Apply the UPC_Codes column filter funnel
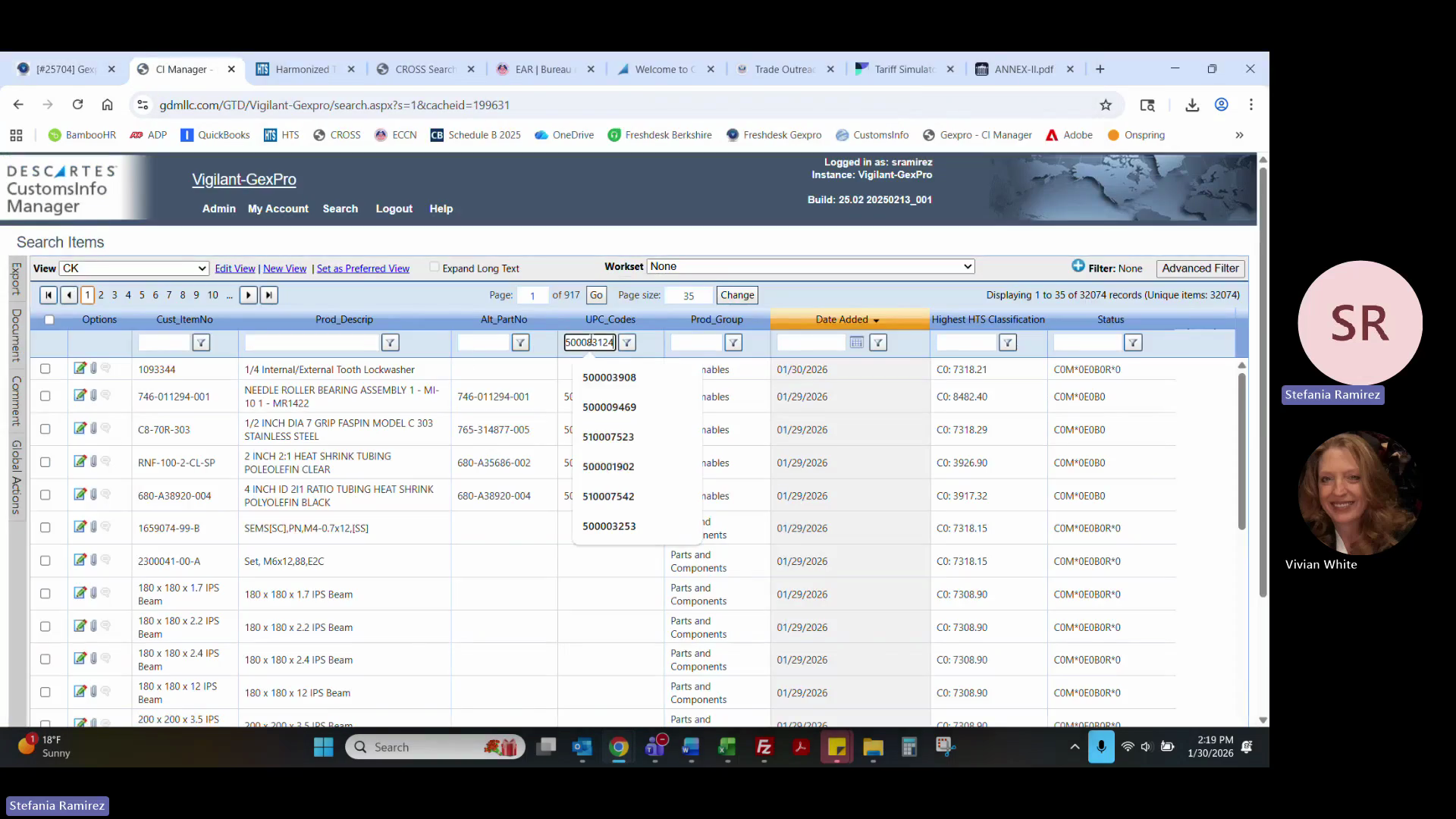 (x=627, y=343)
